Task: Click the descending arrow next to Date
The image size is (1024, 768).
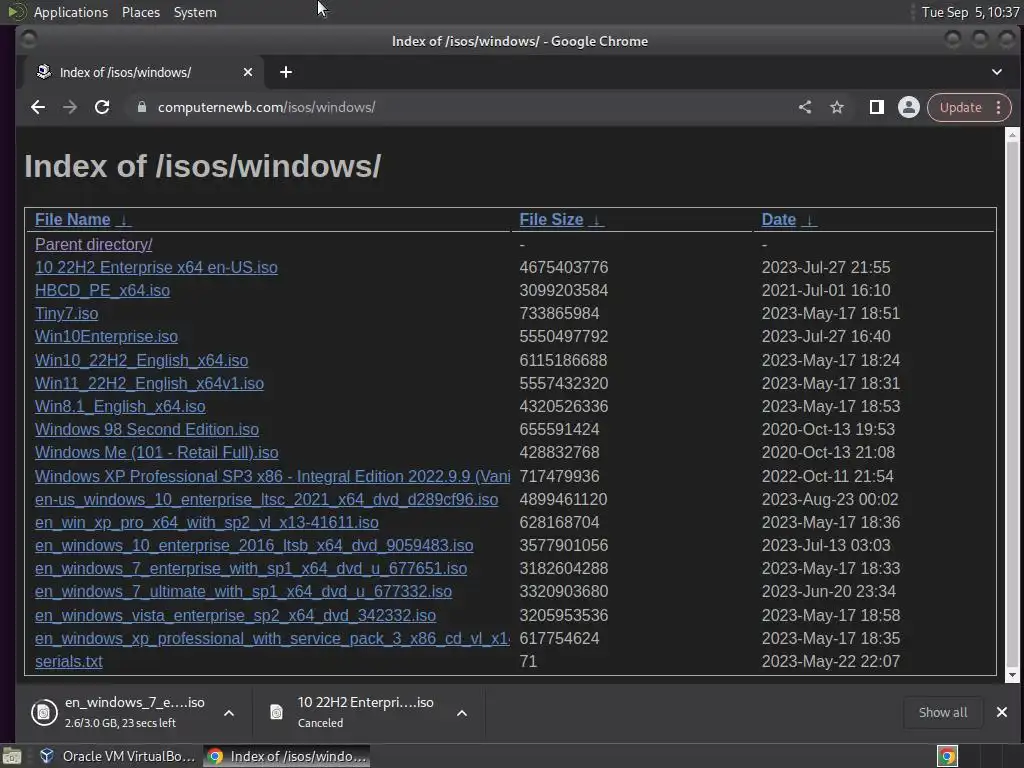Action: 809,220
